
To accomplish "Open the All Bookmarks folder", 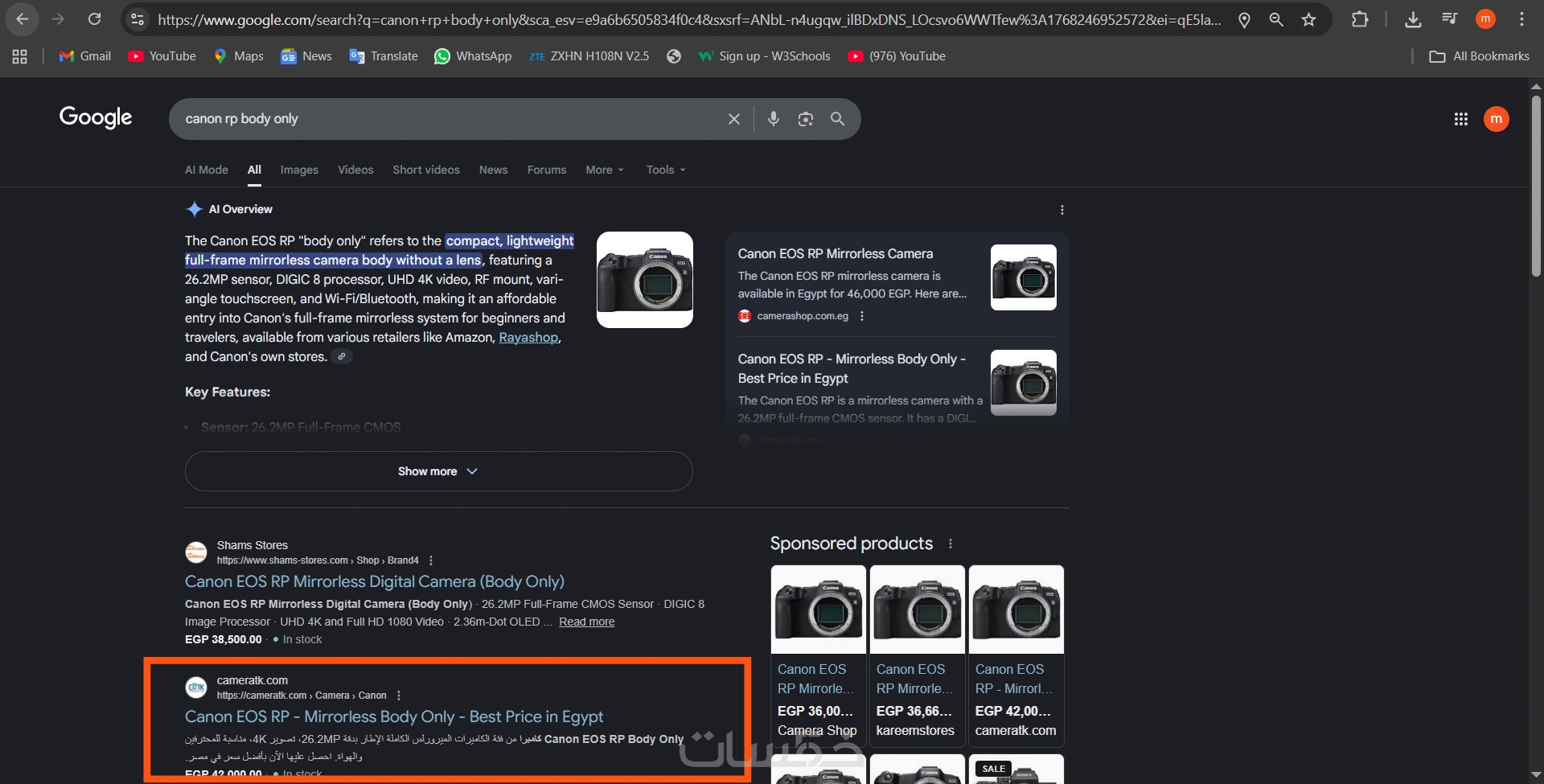I will (x=1479, y=56).
